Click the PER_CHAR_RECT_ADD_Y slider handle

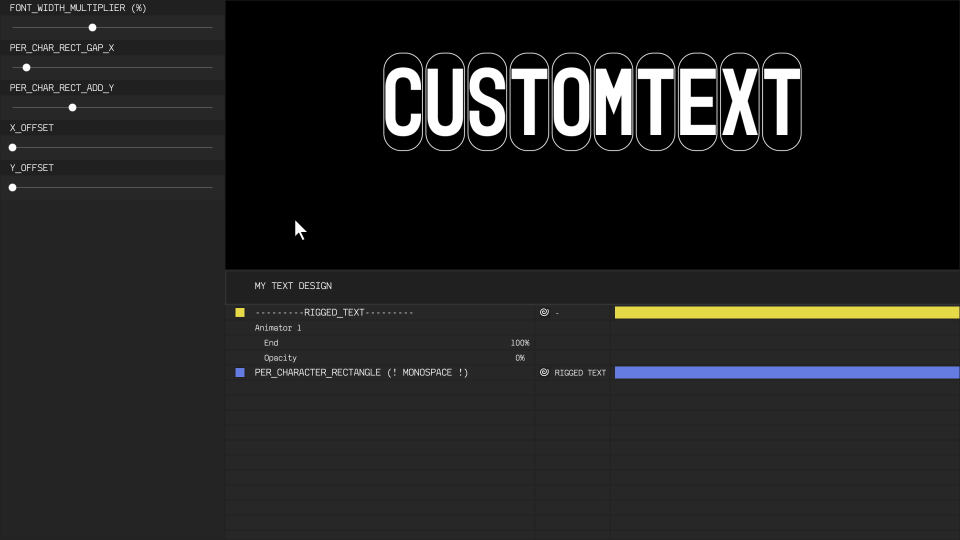[72, 108]
